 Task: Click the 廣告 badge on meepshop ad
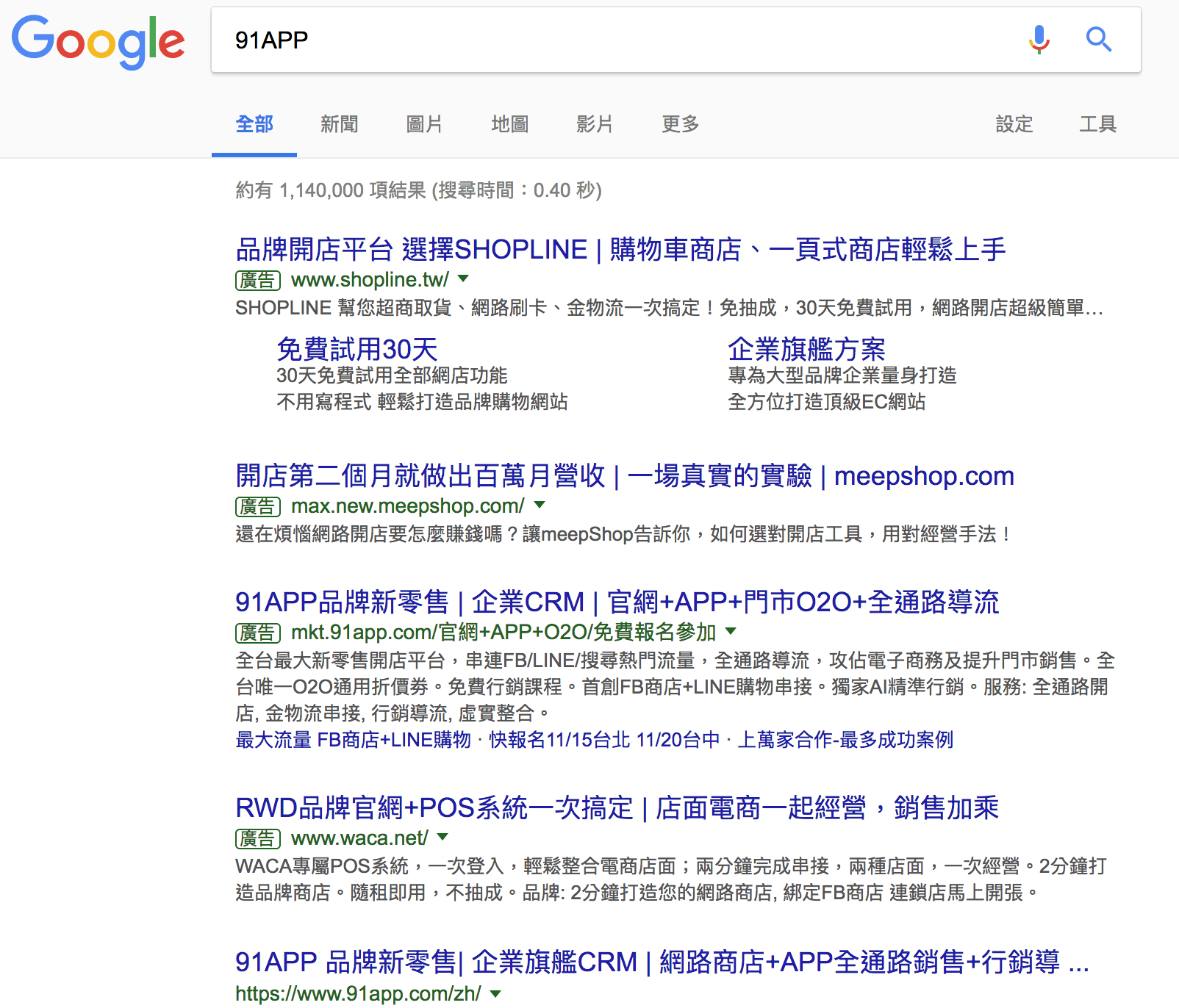coord(258,506)
